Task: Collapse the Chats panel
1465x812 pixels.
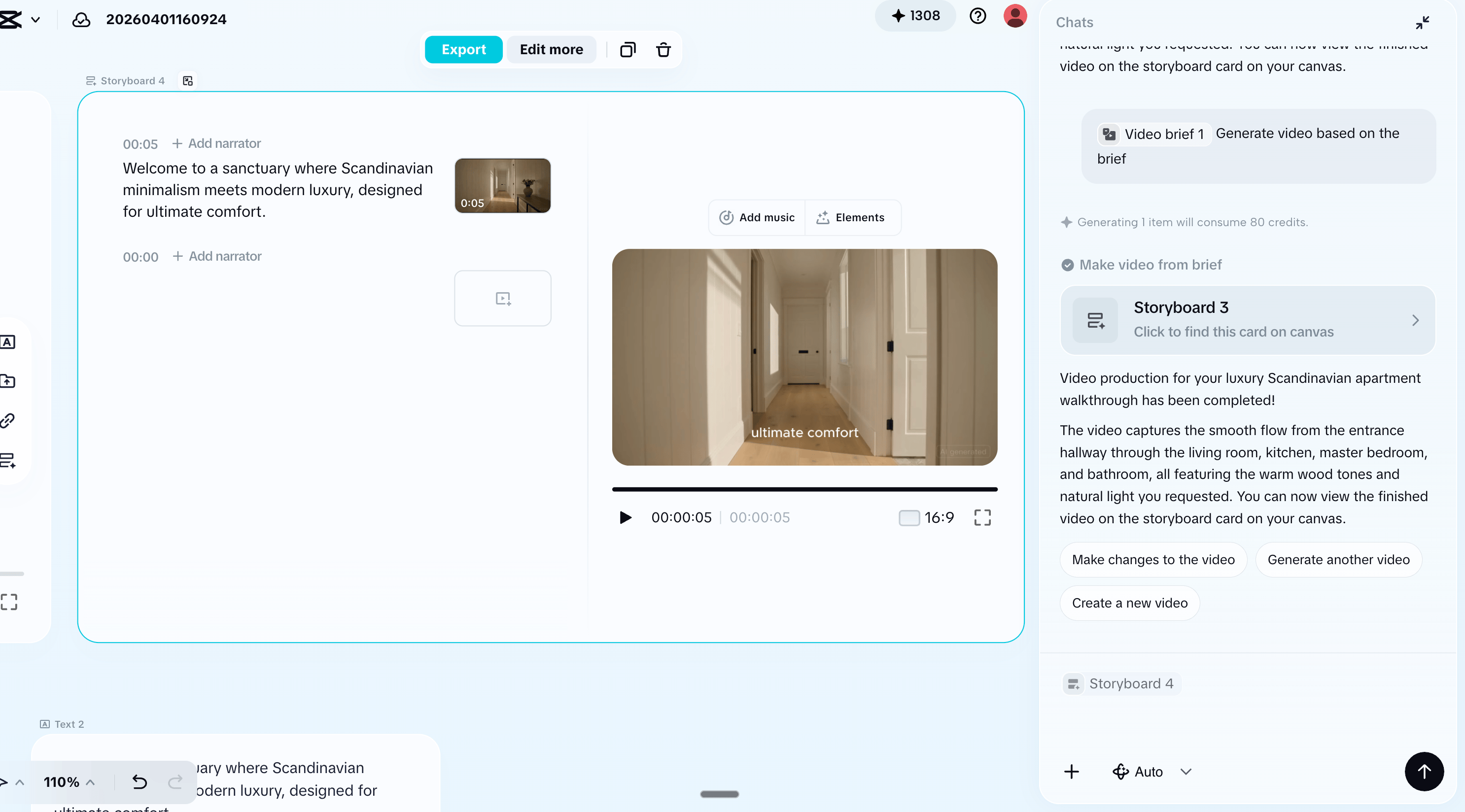Action: click(1422, 22)
